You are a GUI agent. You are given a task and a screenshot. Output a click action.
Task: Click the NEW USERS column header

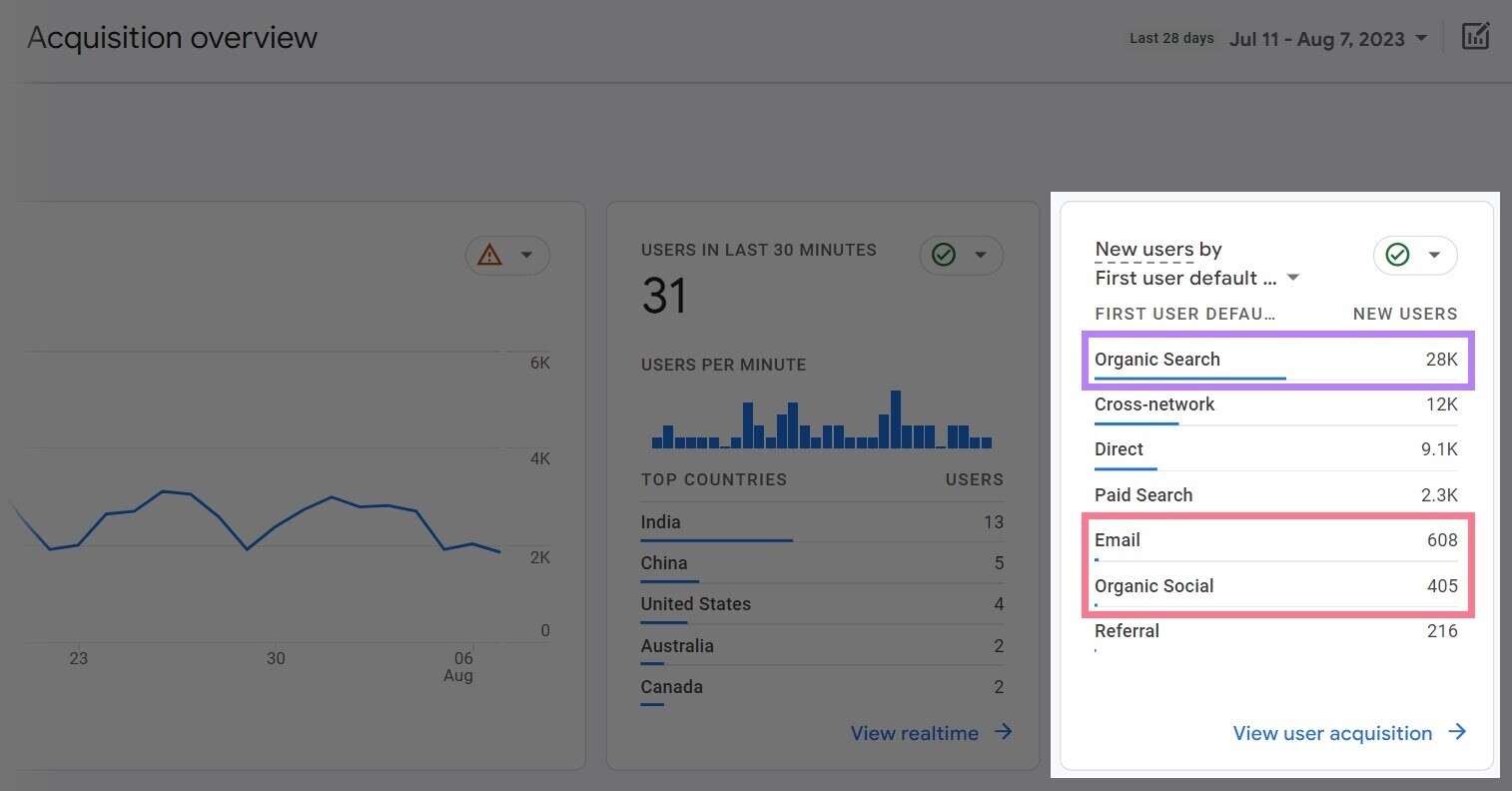[1405, 313]
